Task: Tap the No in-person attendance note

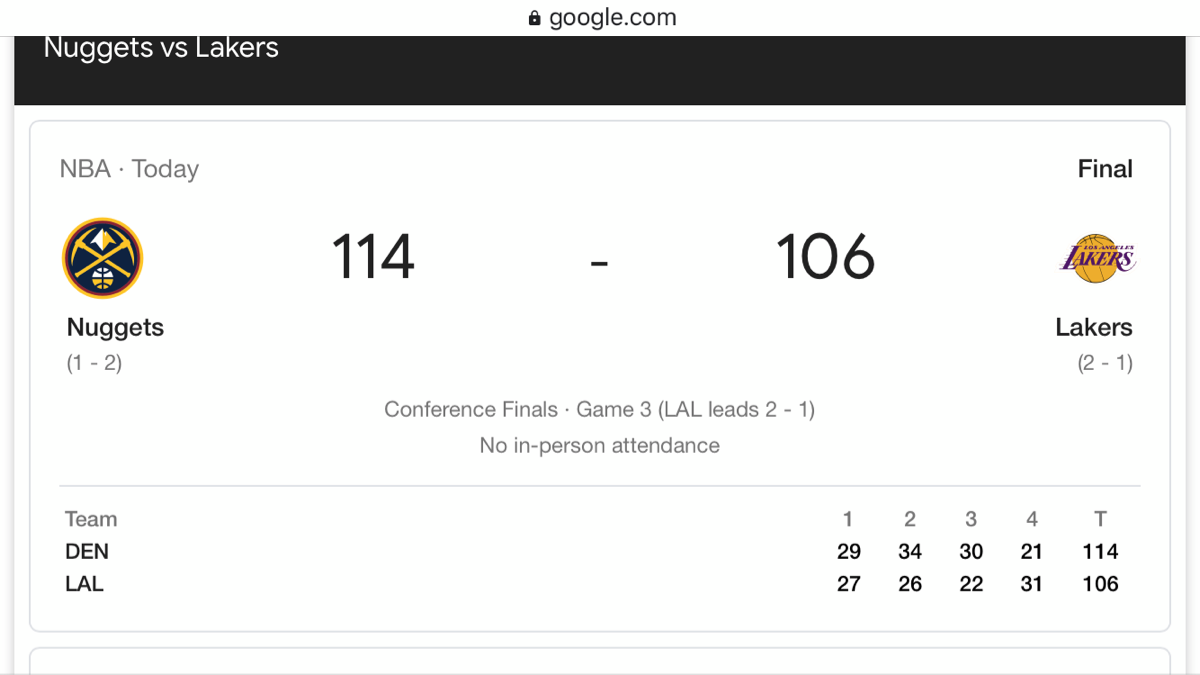Action: (599, 445)
